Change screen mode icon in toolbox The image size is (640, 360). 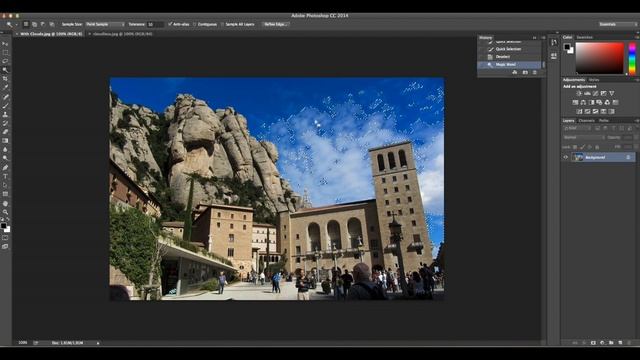click(5, 247)
